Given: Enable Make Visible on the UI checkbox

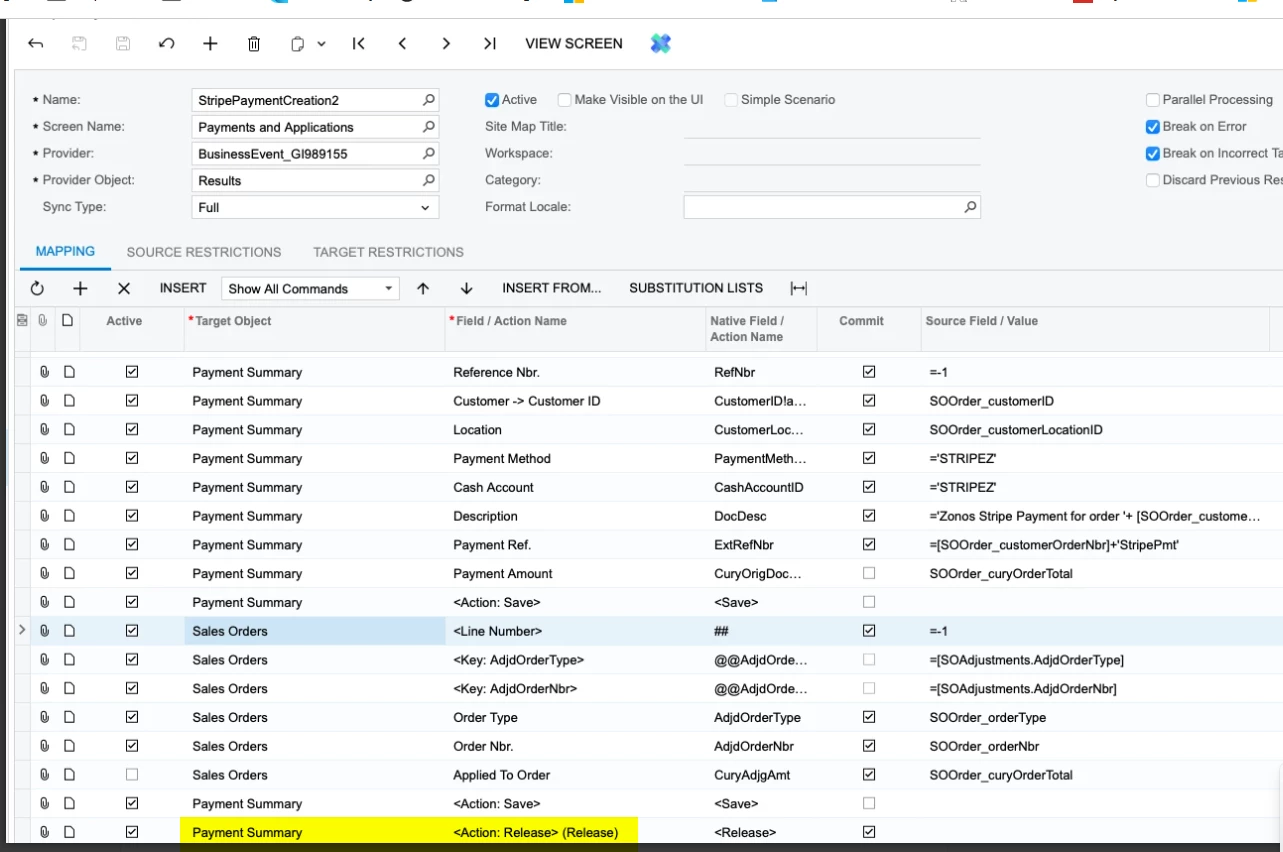Looking at the screenshot, I should click(565, 100).
